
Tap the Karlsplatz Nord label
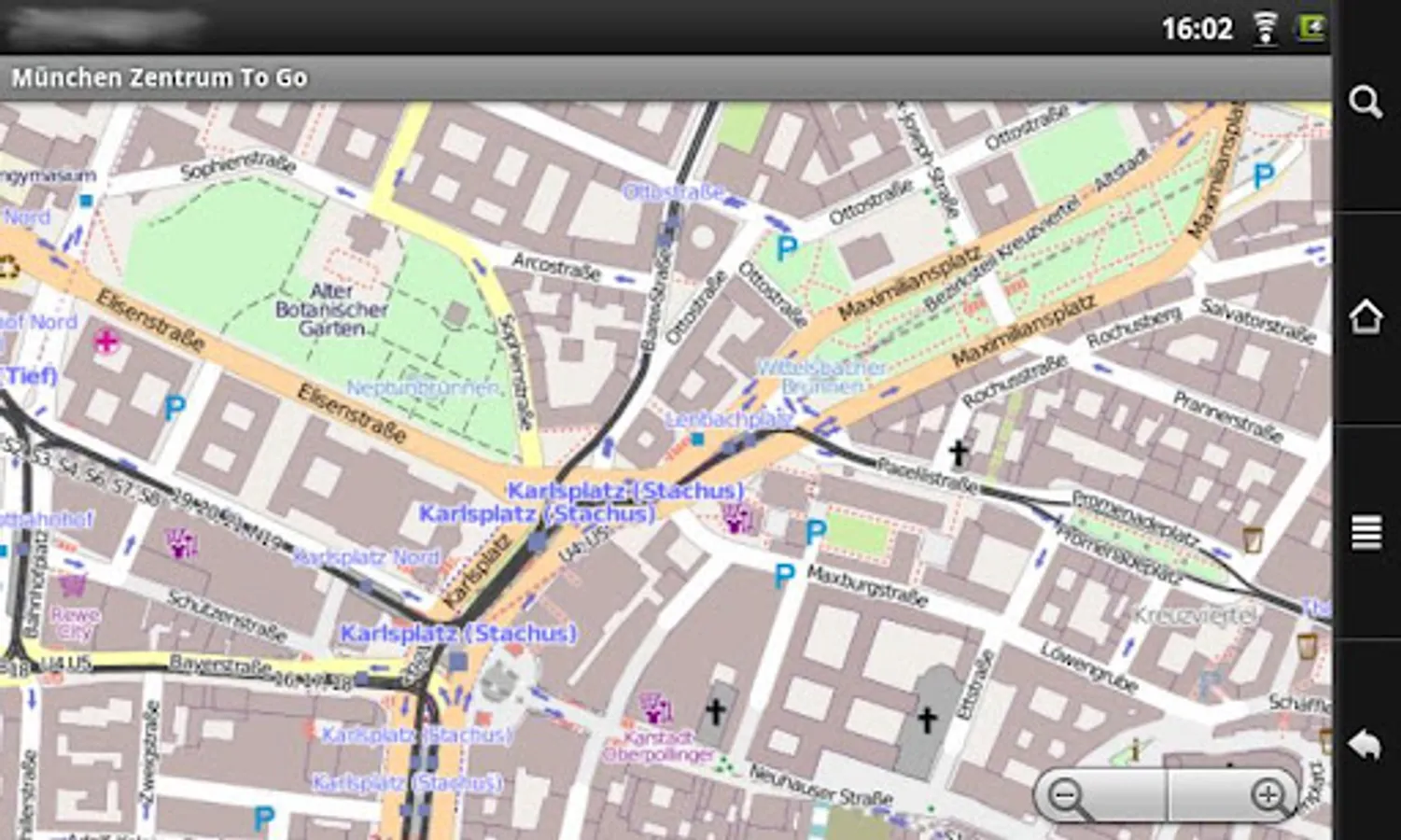pos(366,557)
